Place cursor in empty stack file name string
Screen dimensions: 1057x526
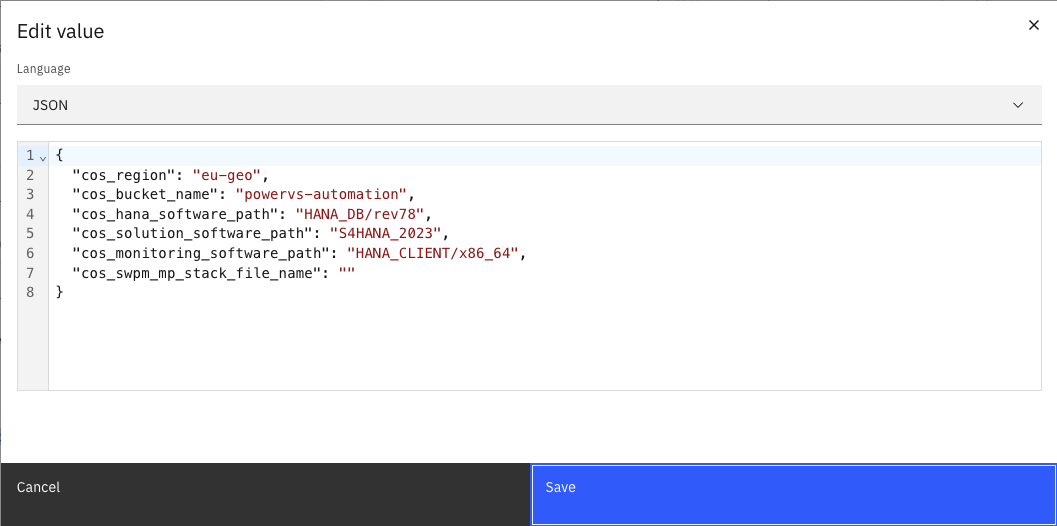coord(348,272)
